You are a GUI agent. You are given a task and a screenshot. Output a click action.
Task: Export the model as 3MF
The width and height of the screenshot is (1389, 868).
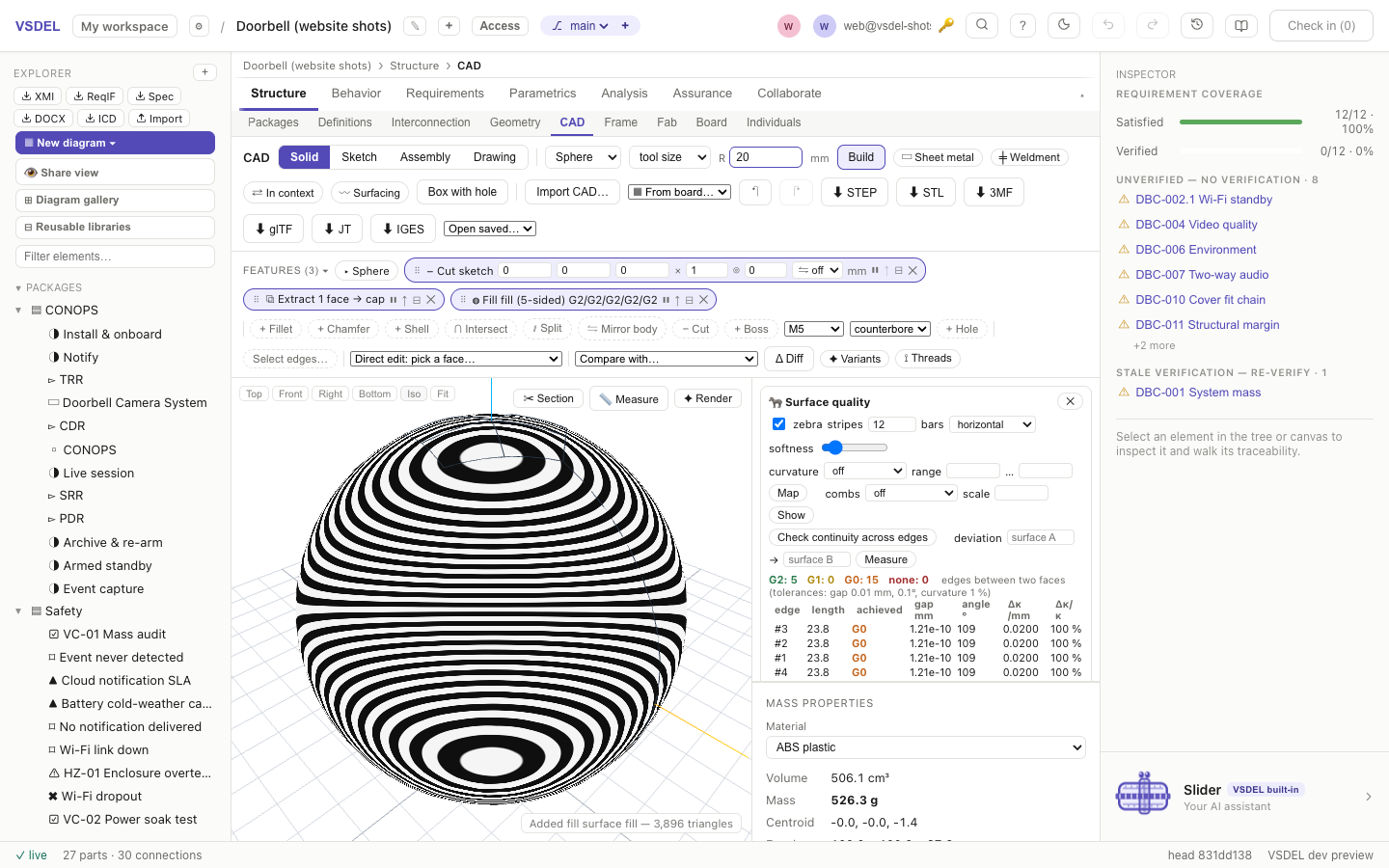[994, 192]
